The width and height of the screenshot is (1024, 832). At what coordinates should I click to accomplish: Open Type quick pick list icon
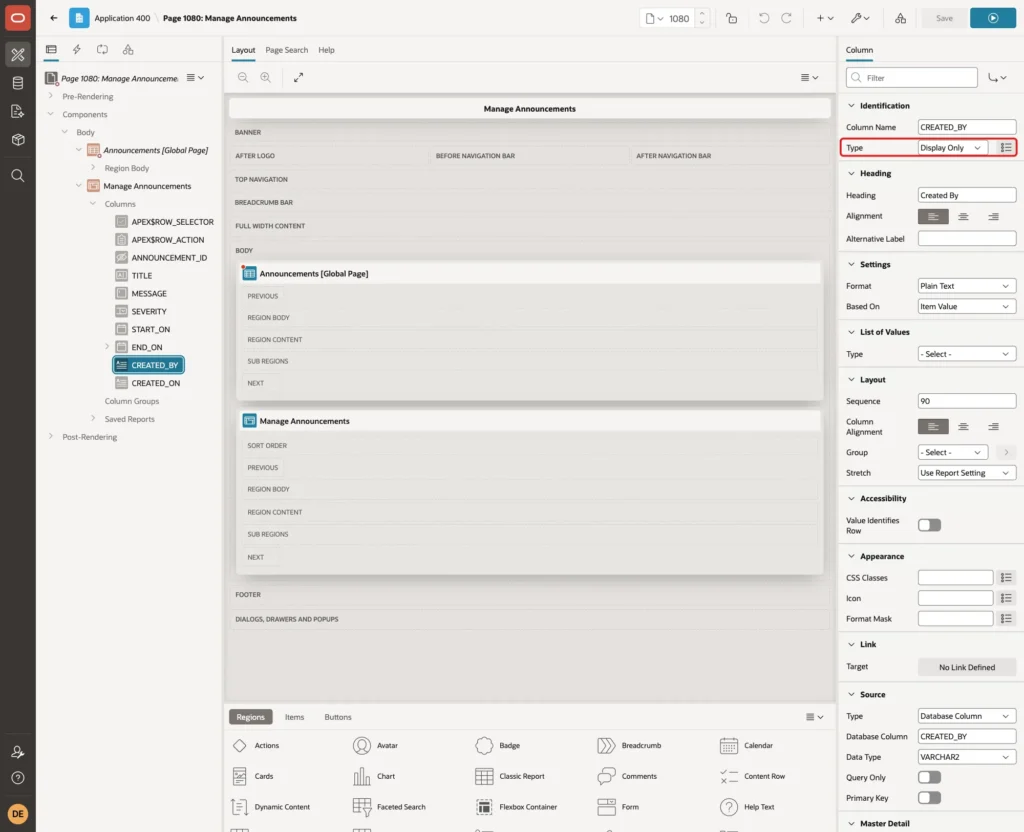pyautogui.click(x=1006, y=148)
